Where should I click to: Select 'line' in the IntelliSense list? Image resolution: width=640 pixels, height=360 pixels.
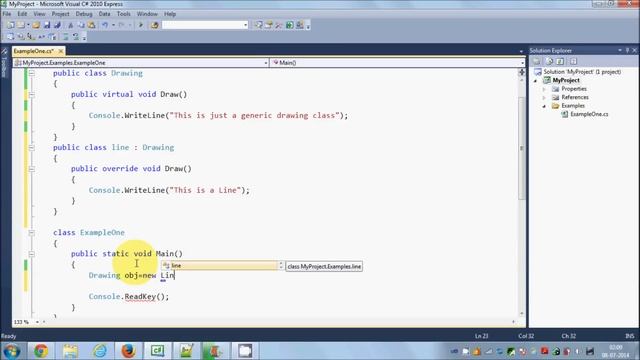pyautogui.click(x=220, y=266)
